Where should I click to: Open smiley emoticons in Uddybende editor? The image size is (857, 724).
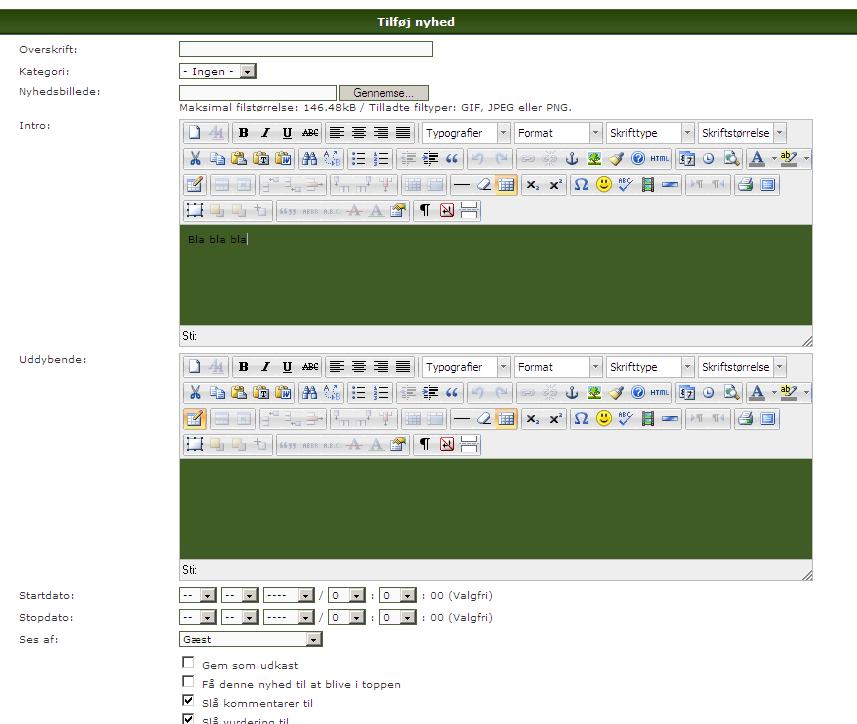coord(604,419)
